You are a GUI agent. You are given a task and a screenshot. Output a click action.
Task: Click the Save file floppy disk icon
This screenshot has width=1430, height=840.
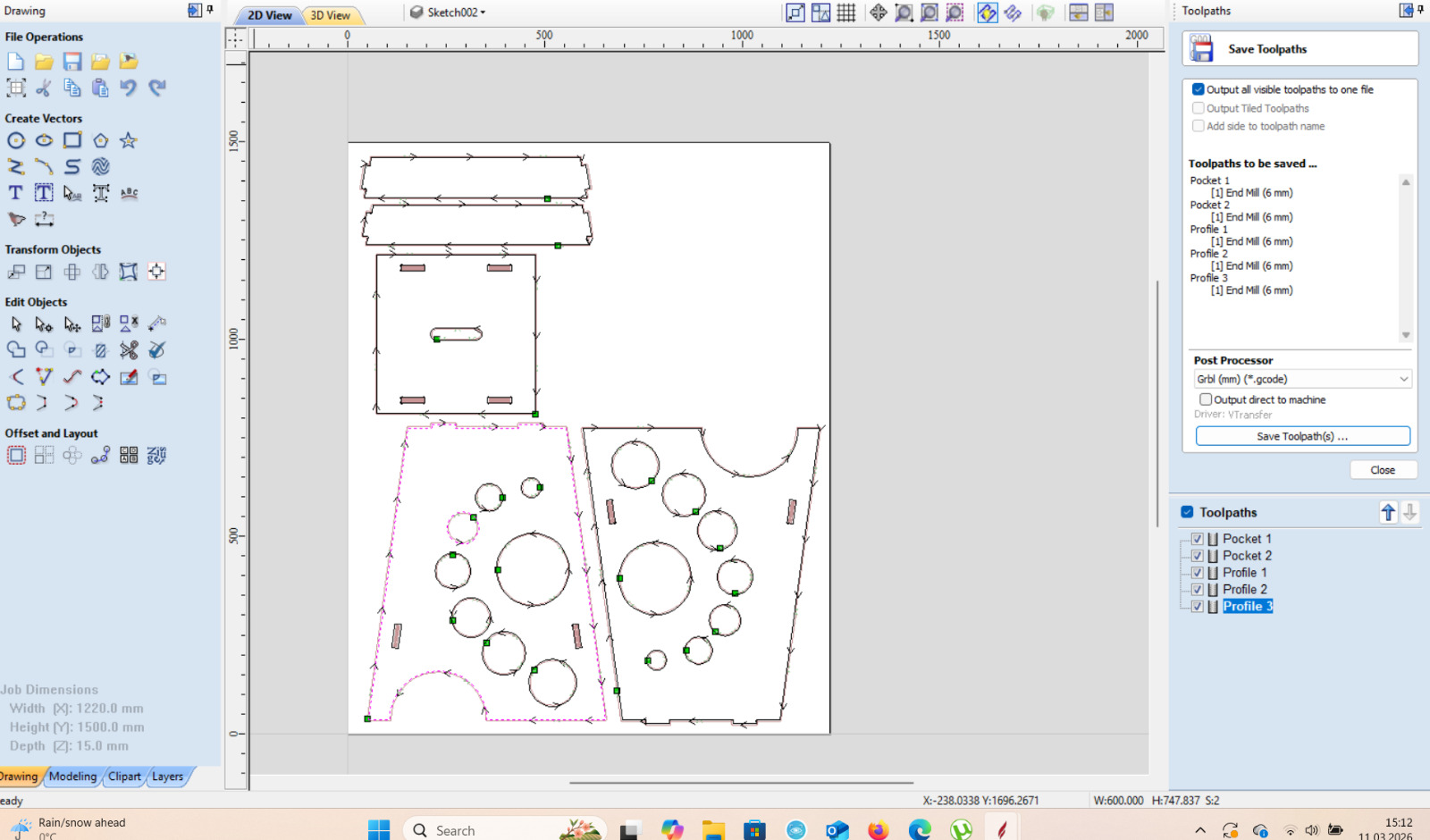(72, 62)
